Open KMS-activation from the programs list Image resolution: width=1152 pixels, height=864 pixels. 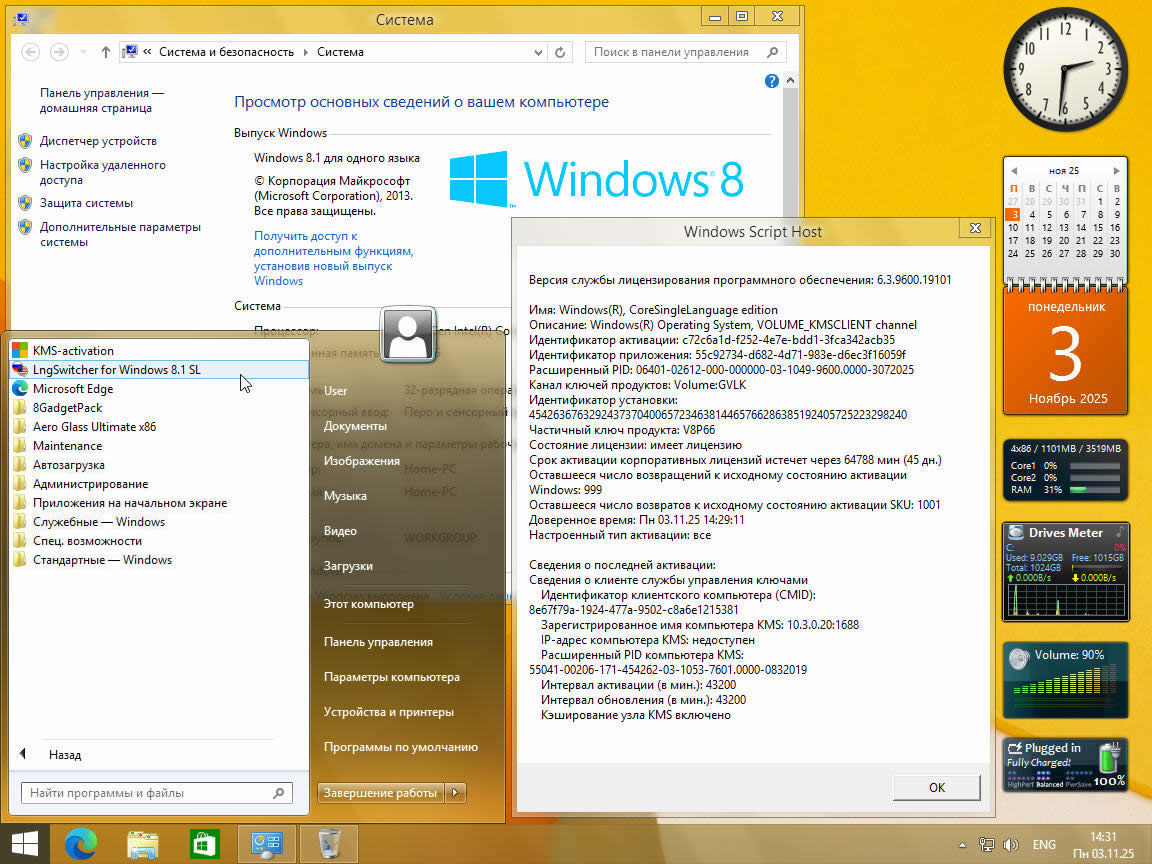pos(73,351)
